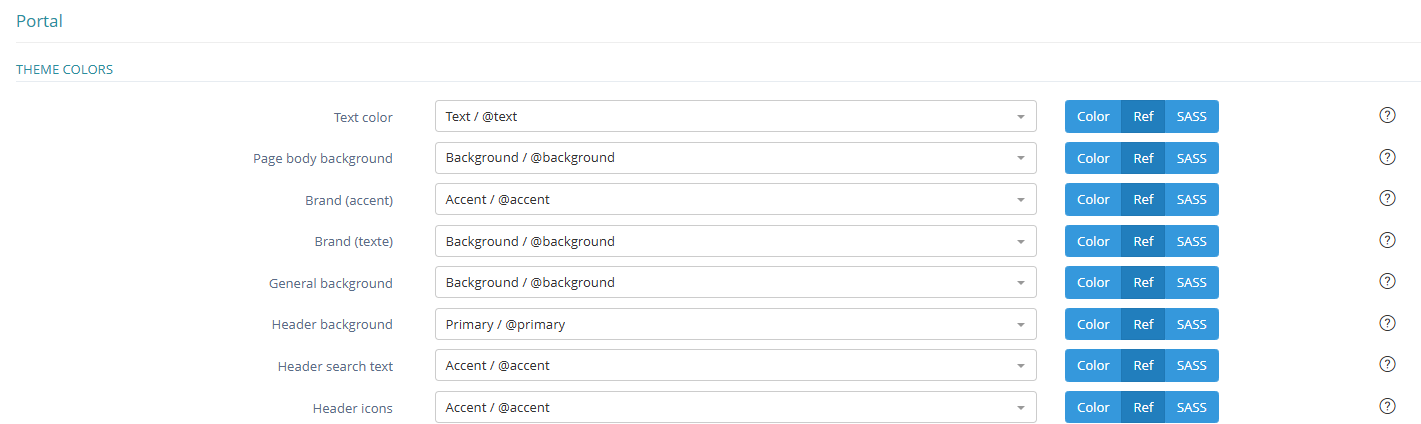Image resolution: width=1421 pixels, height=424 pixels.
Task: Select Ref mode for Brand (accent)
Action: [x=1143, y=200]
